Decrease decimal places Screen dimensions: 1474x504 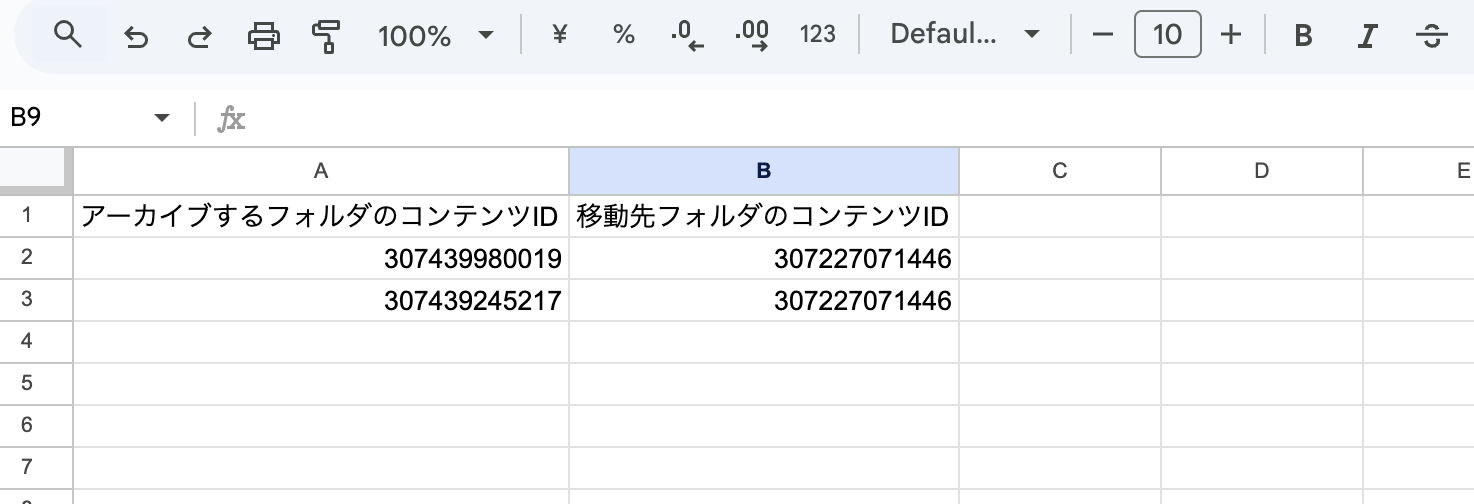[x=688, y=35]
